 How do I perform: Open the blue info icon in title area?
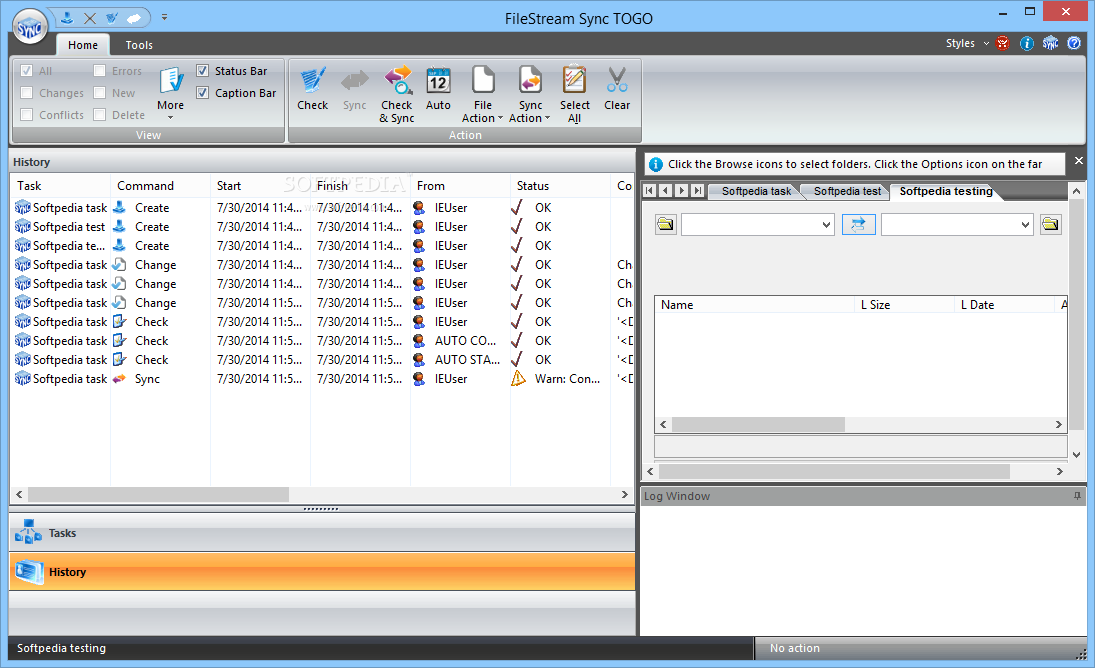click(x=1027, y=43)
